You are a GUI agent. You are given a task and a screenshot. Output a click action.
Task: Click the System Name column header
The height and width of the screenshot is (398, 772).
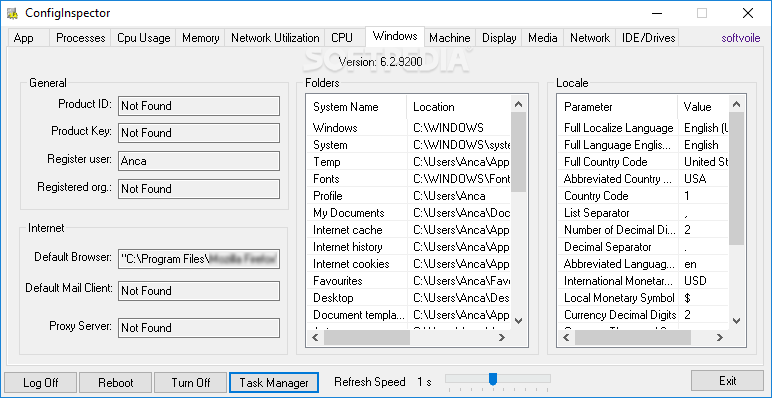(357, 107)
